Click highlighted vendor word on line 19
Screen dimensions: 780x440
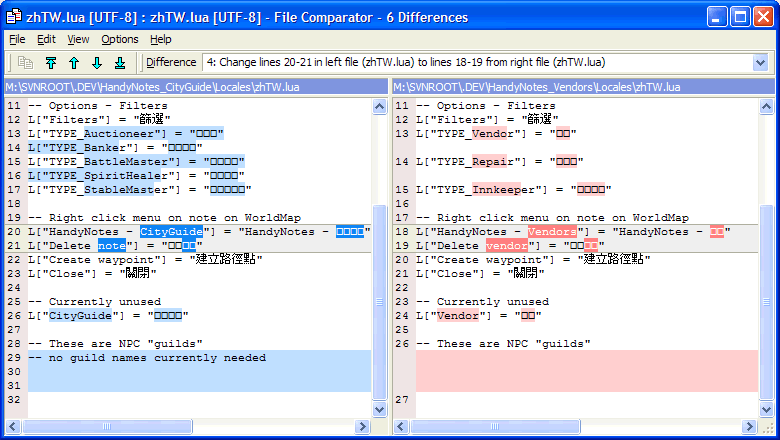(x=506, y=246)
